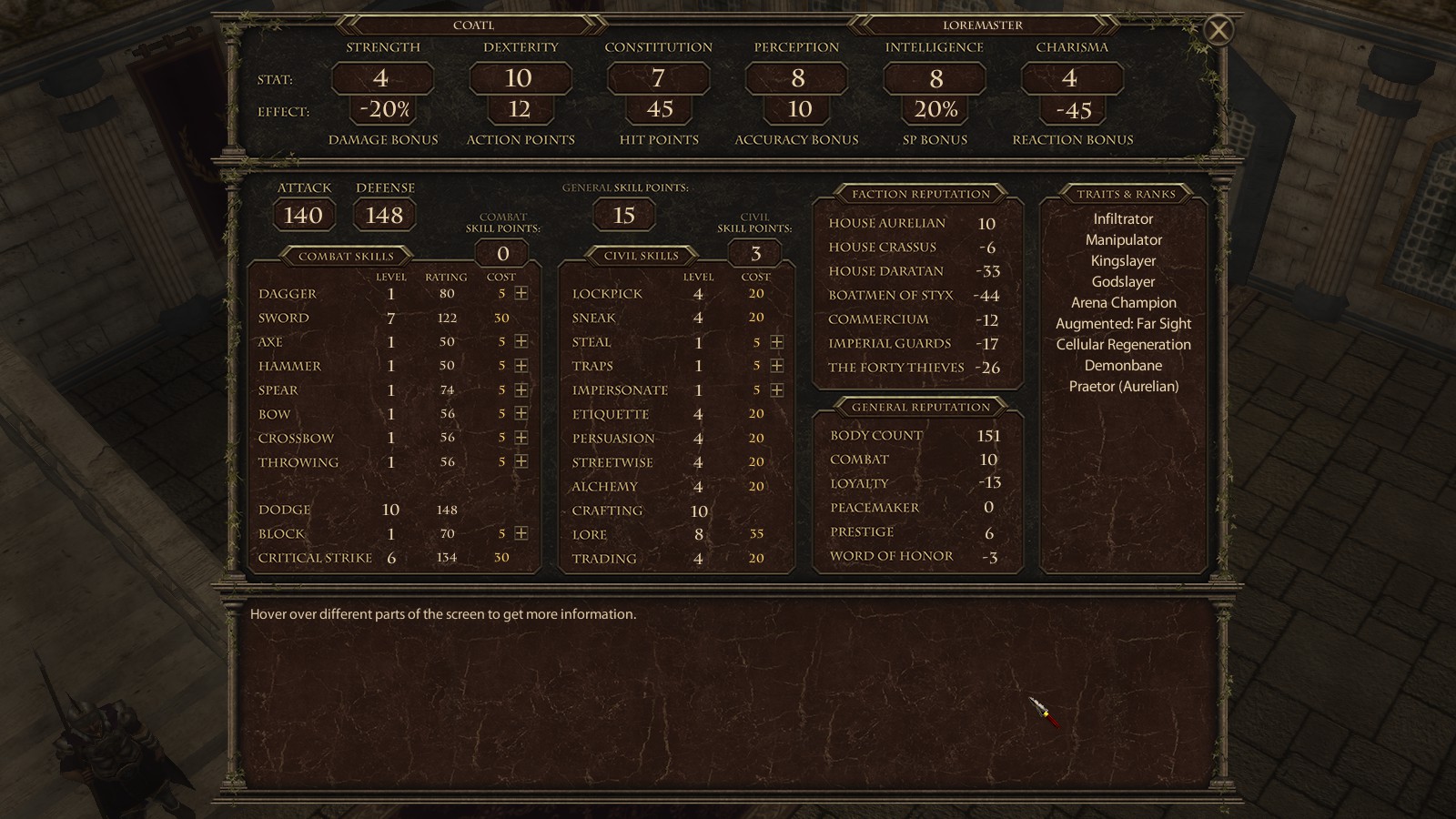
Task: Increase the Bow skill level
Action: tap(521, 414)
